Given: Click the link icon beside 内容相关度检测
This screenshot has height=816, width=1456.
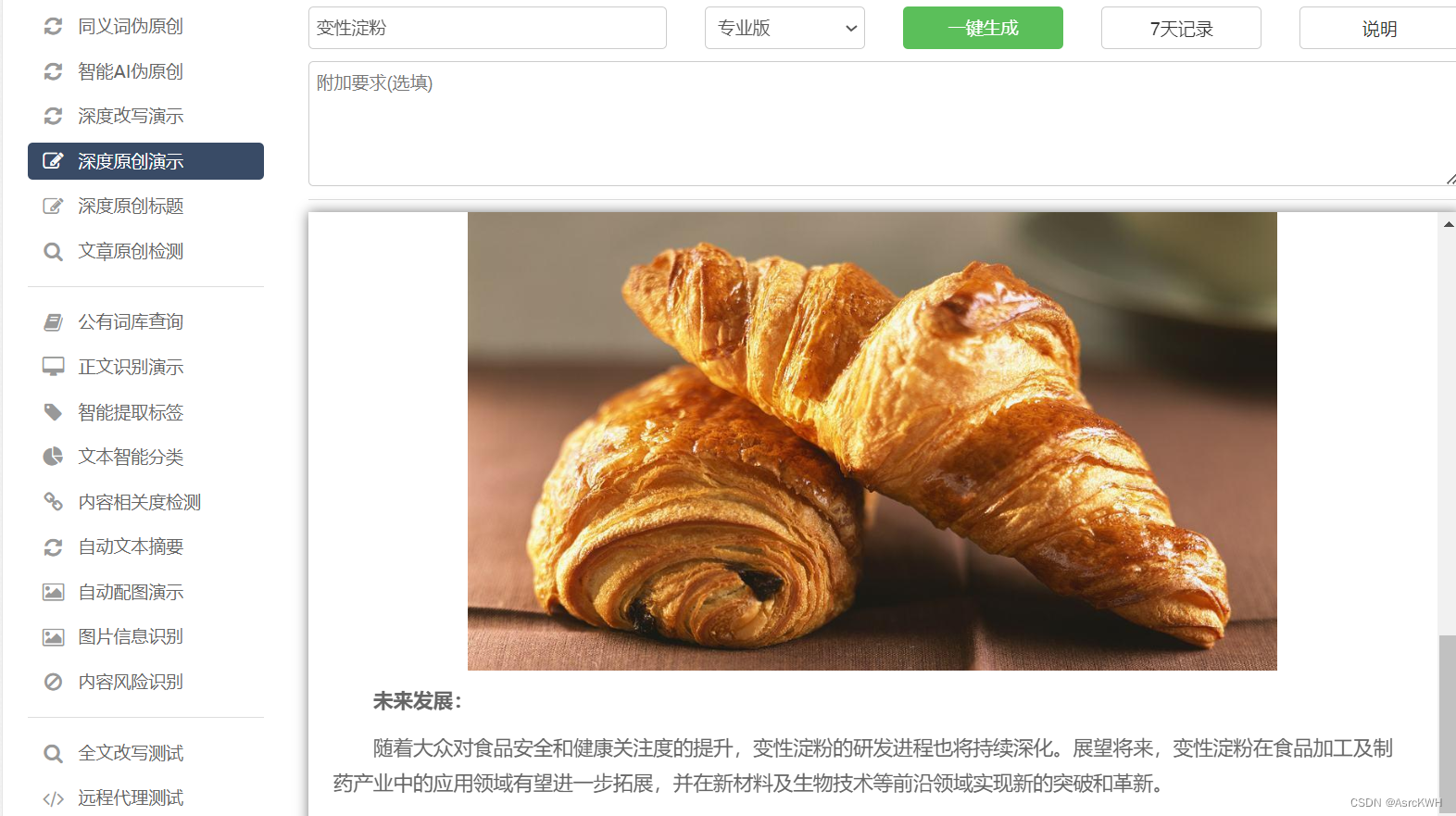Looking at the screenshot, I should pyautogui.click(x=54, y=502).
